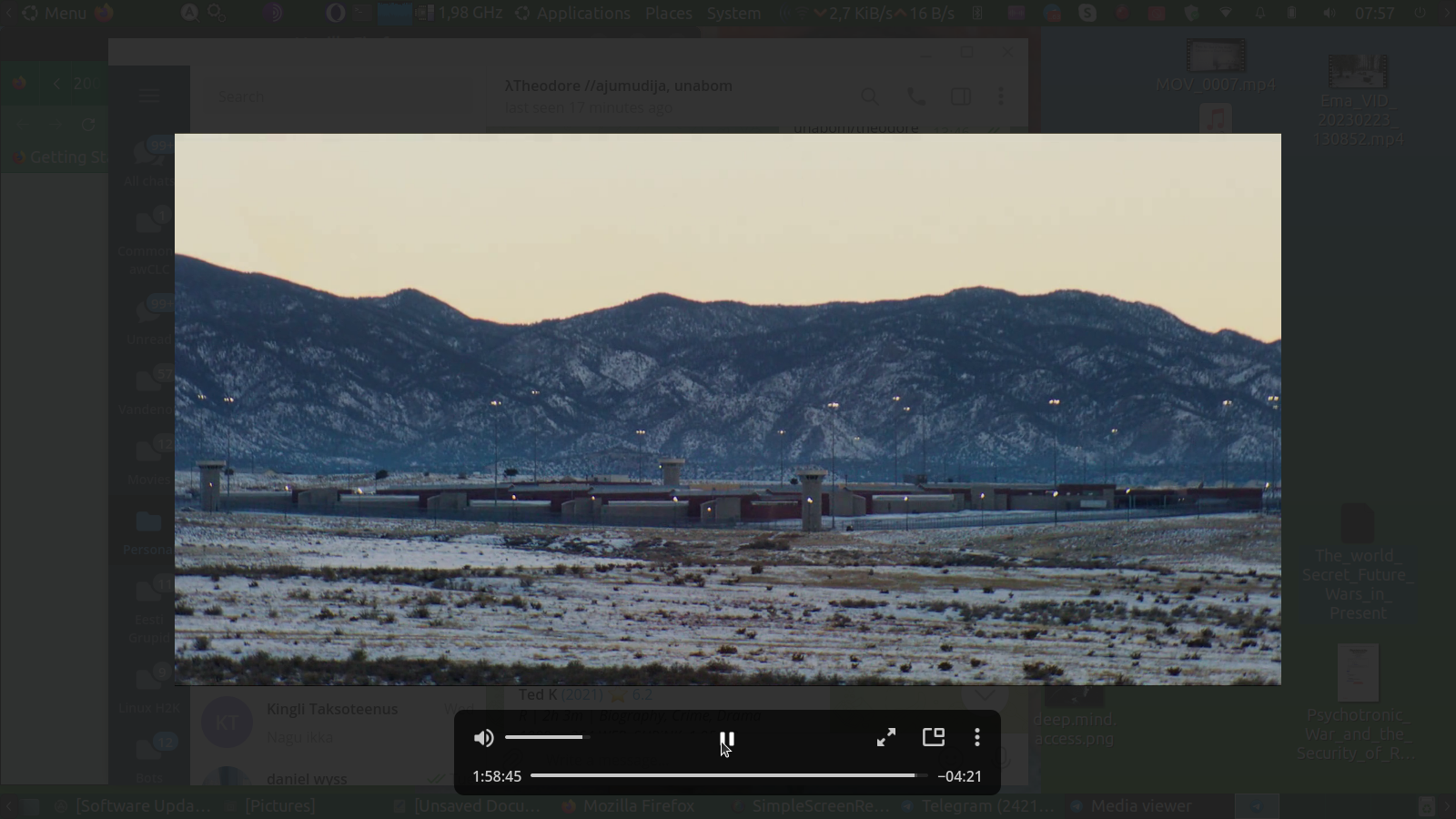Open the System menu
Image resolution: width=1456 pixels, height=819 pixels.
[x=733, y=13]
